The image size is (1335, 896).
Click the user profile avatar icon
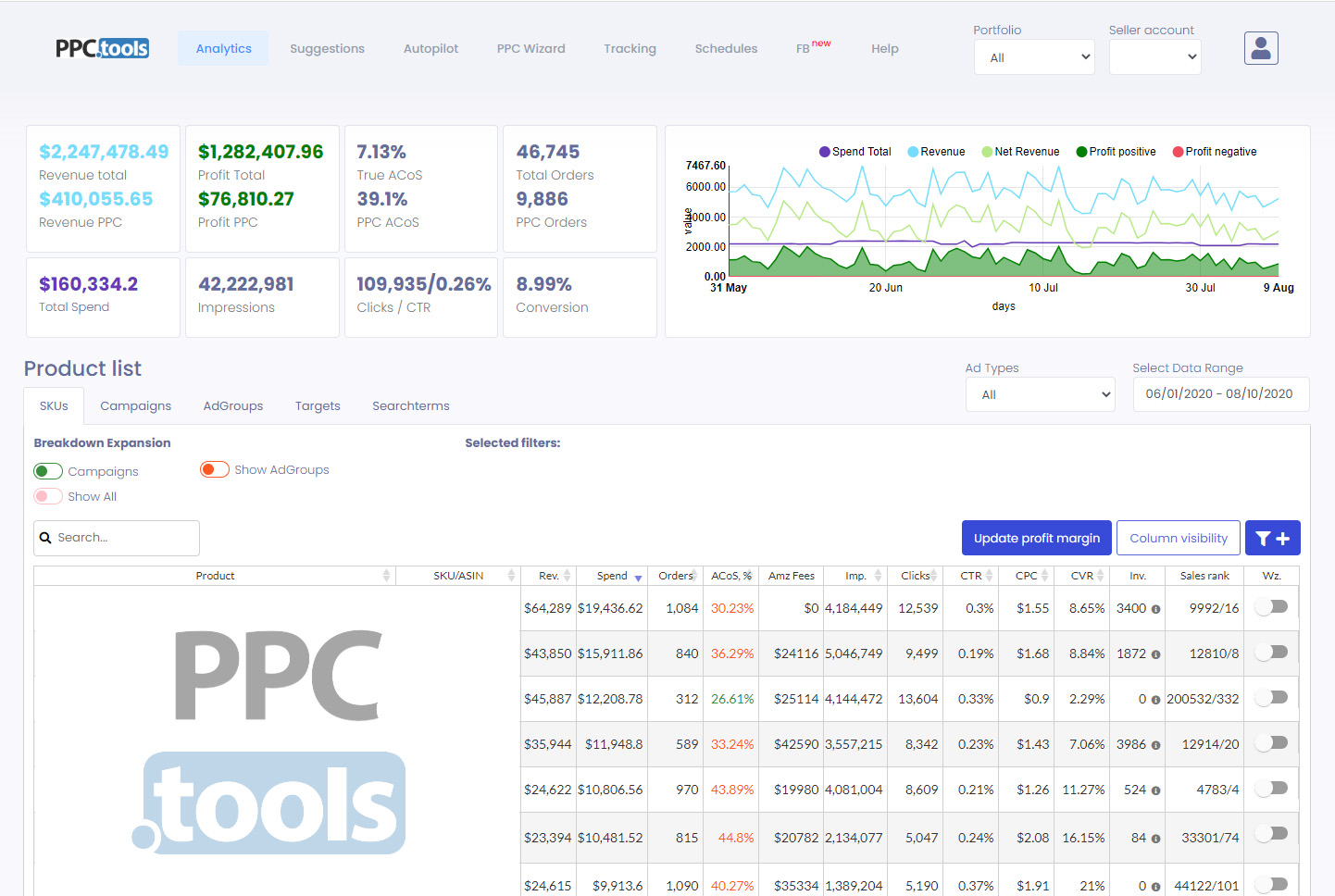coord(1261,48)
